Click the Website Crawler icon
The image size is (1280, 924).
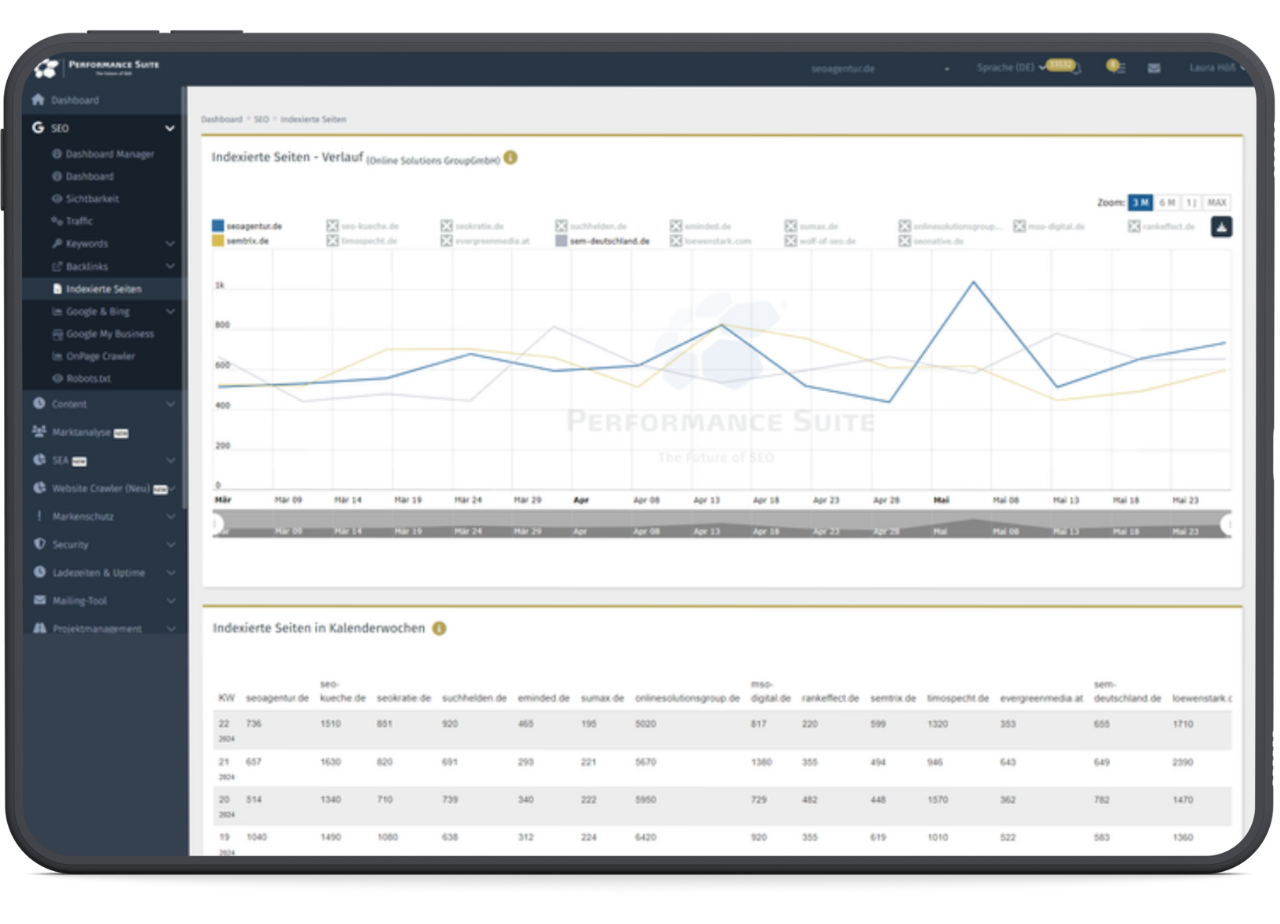(x=39, y=488)
